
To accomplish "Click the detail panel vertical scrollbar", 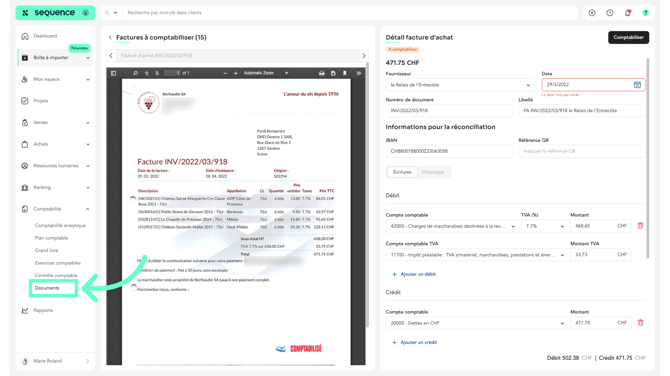I will 648,158.
